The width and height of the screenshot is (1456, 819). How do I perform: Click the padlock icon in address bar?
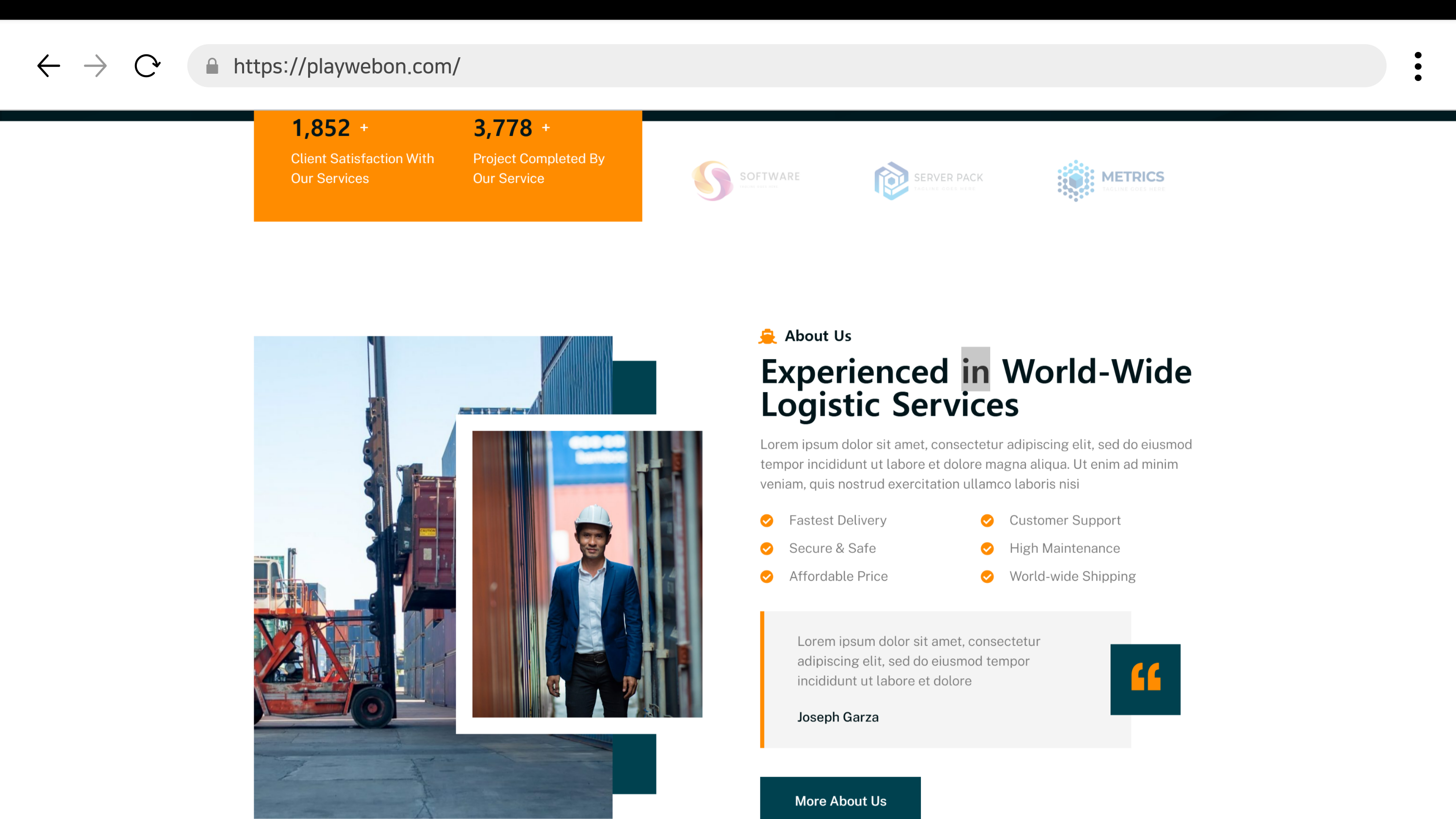coord(212,66)
